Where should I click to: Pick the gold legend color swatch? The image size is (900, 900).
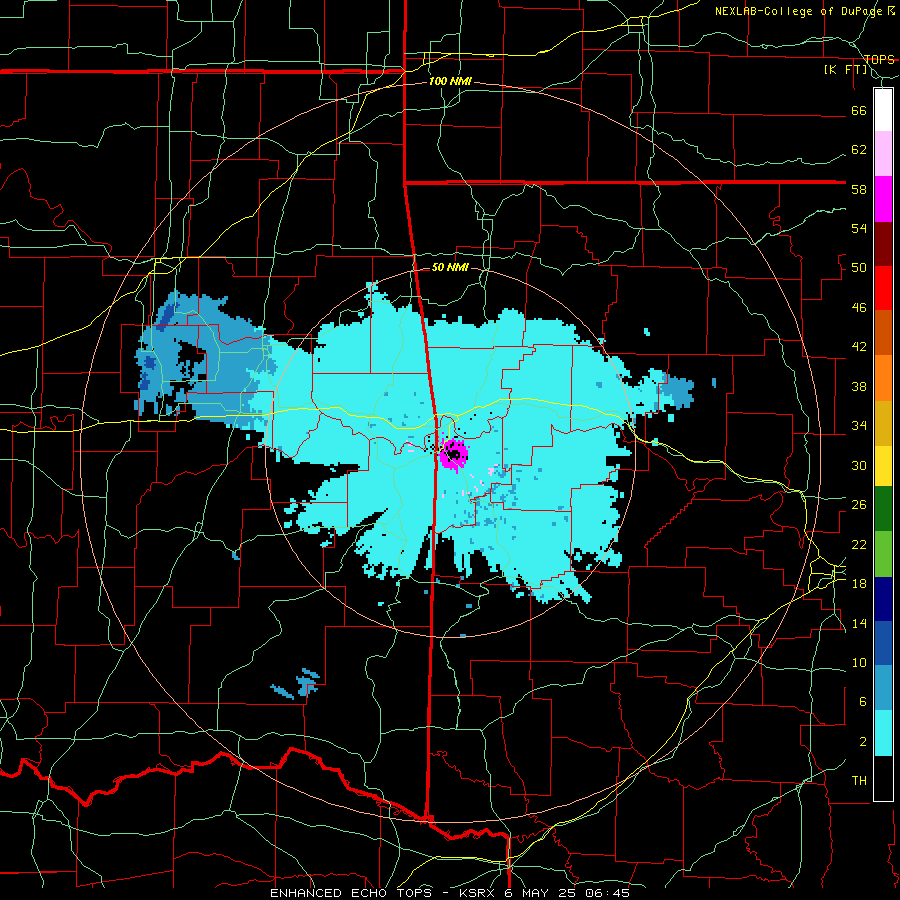coord(883,423)
